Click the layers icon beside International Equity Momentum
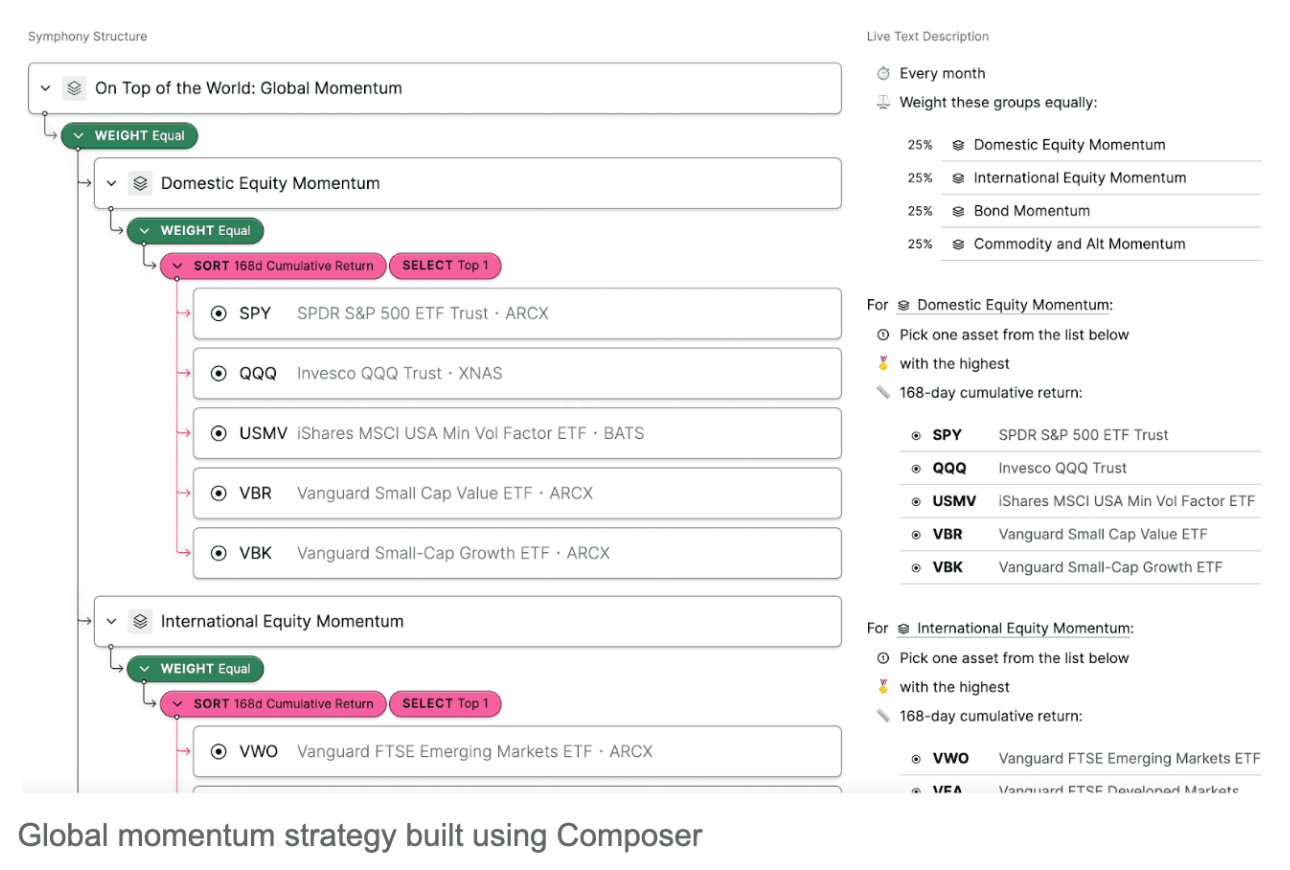 coord(140,622)
